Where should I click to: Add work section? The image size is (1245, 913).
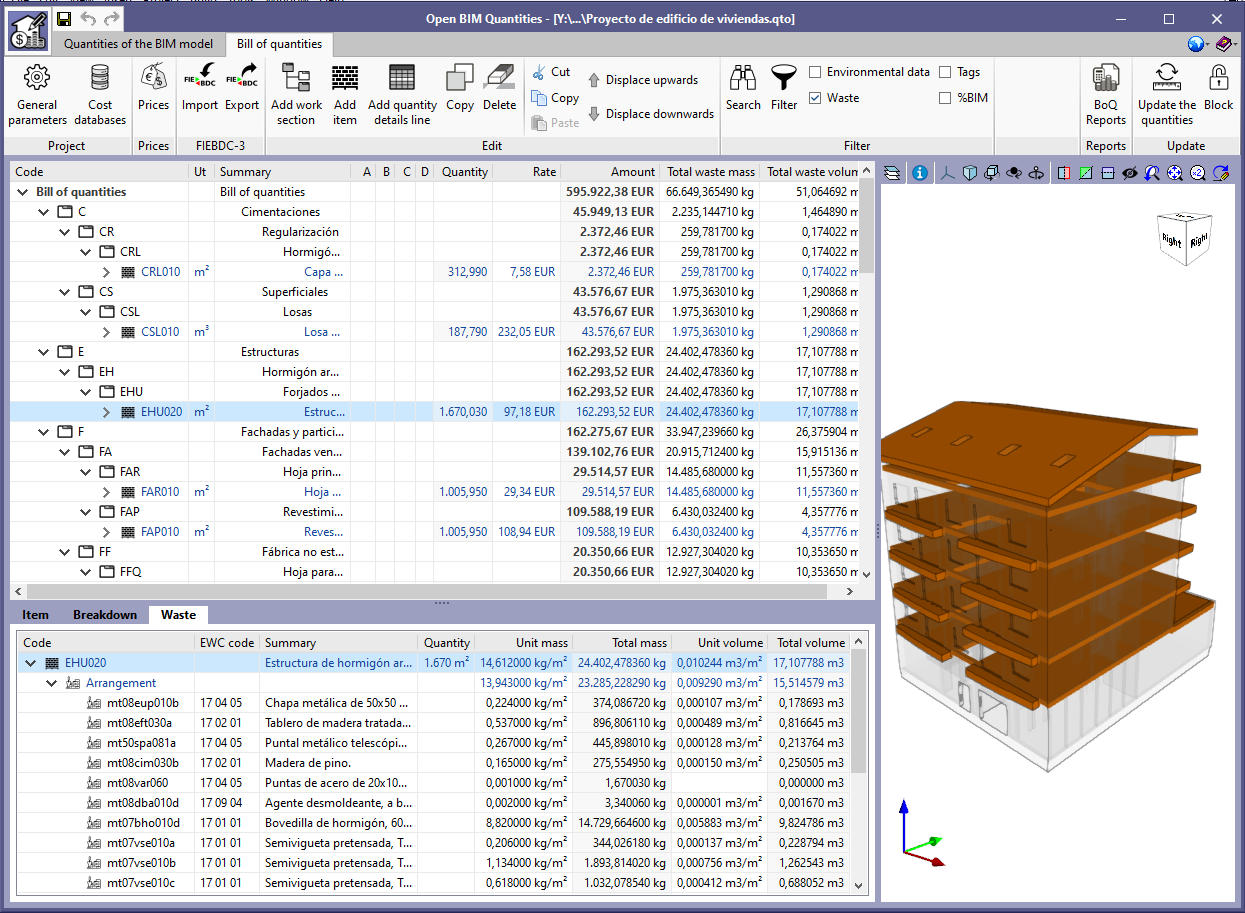(x=296, y=95)
